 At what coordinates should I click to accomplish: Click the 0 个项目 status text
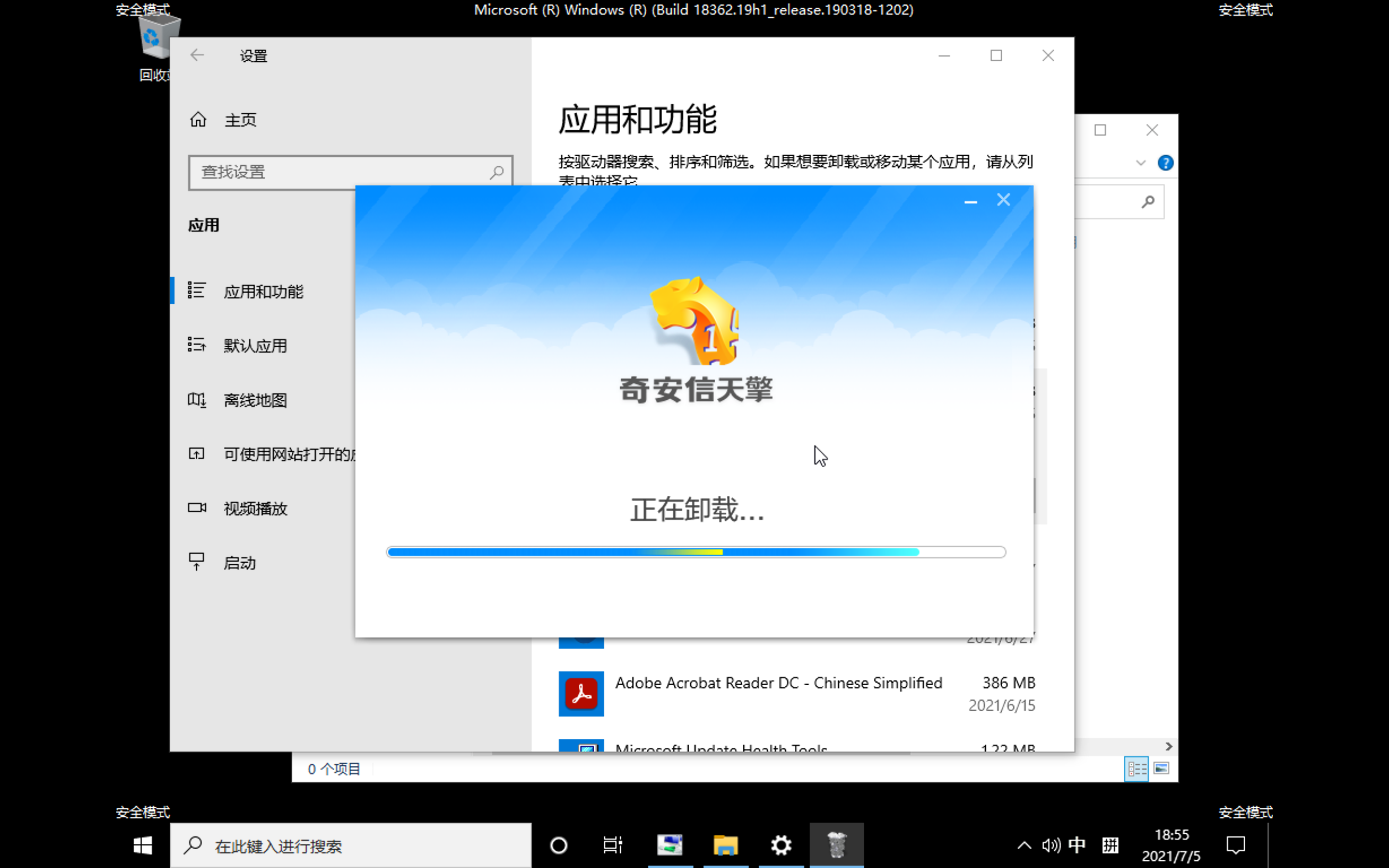pos(334,769)
